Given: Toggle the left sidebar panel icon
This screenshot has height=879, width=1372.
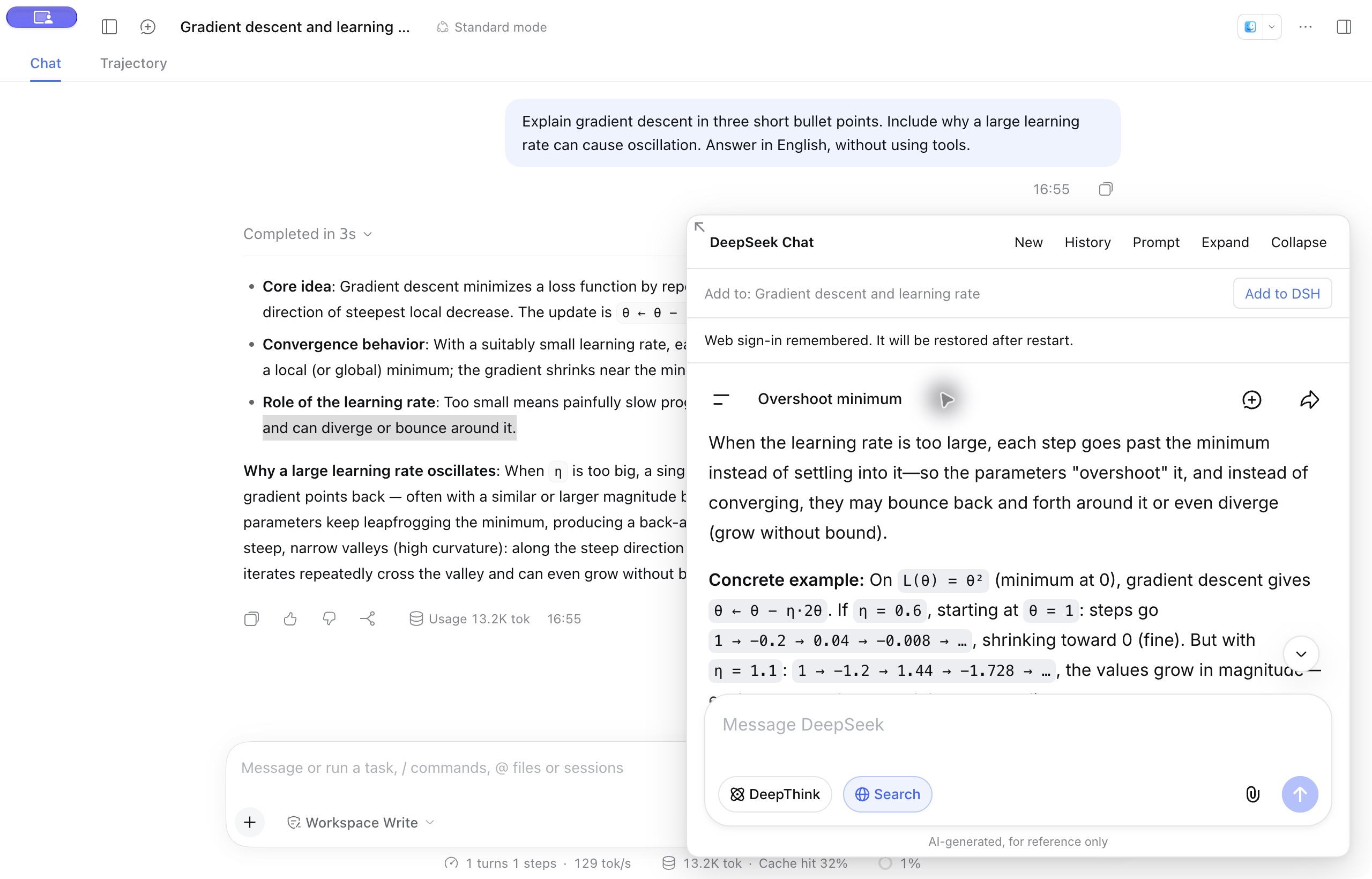Looking at the screenshot, I should point(109,27).
